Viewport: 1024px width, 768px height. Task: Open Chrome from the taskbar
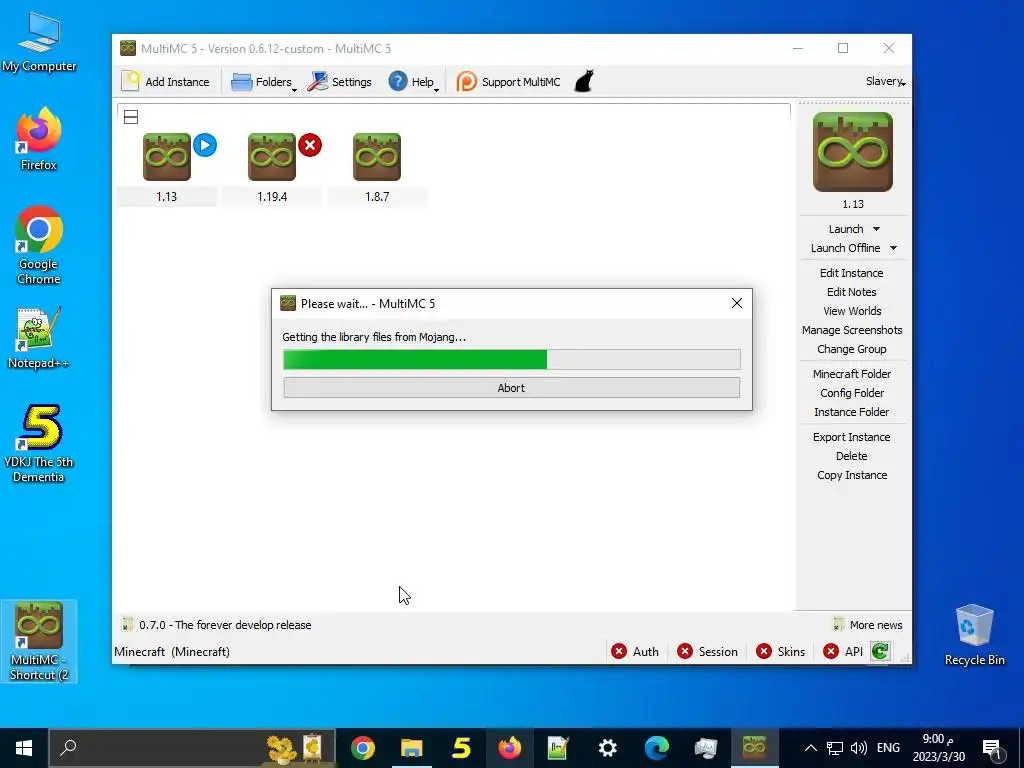pyautogui.click(x=362, y=748)
